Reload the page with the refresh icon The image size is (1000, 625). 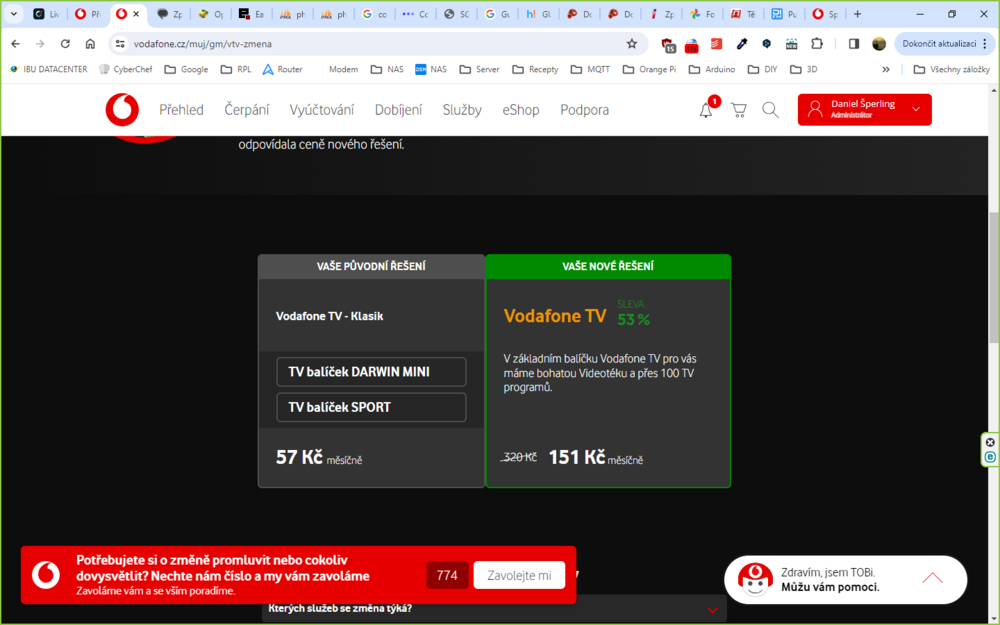(x=65, y=43)
